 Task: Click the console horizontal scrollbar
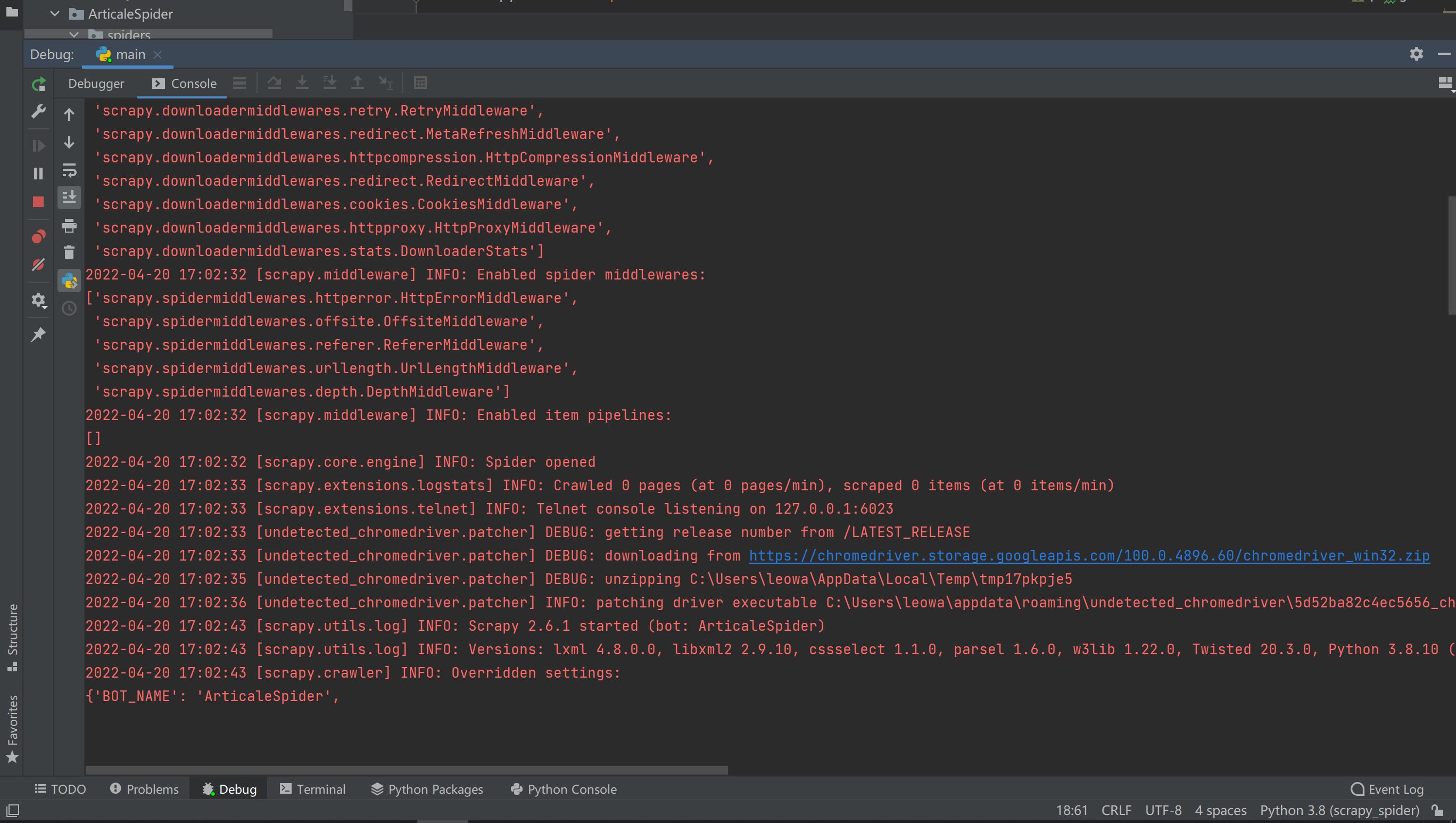click(407, 770)
